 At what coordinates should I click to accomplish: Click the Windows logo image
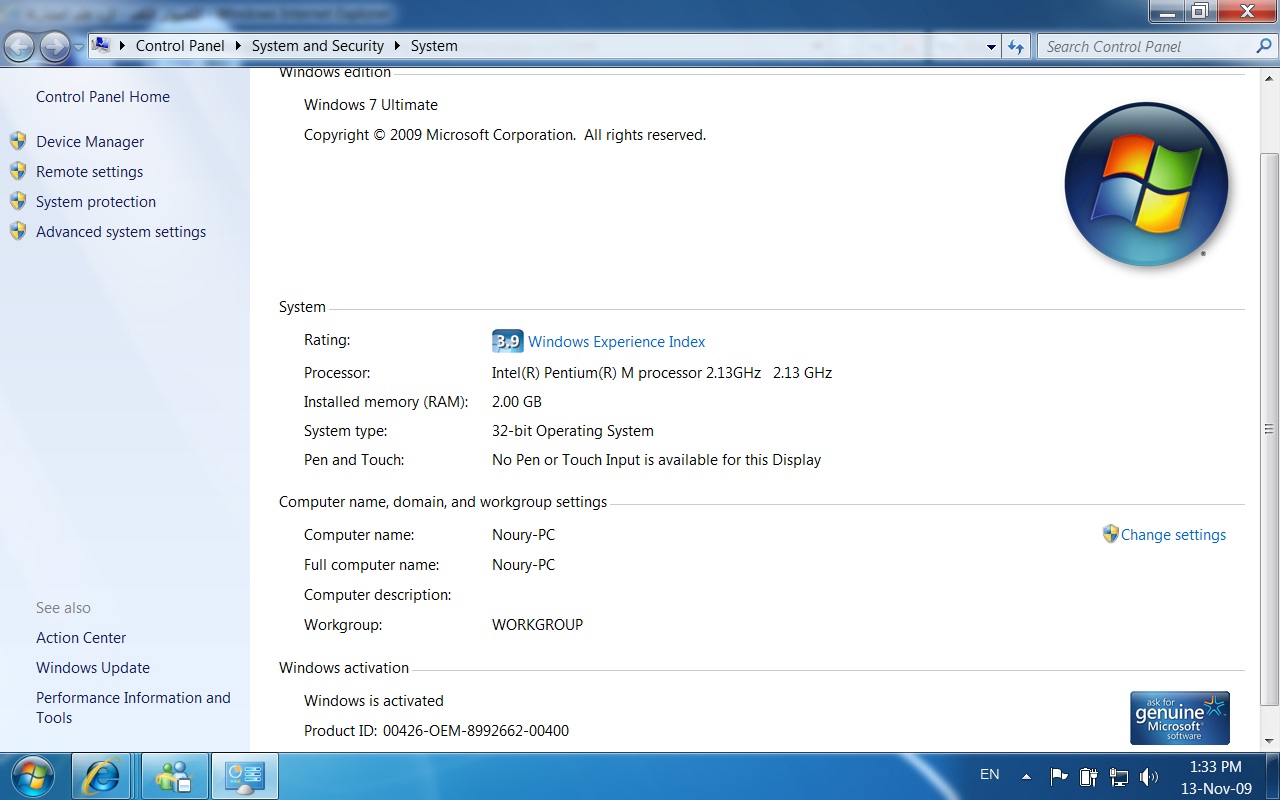(x=1146, y=185)
